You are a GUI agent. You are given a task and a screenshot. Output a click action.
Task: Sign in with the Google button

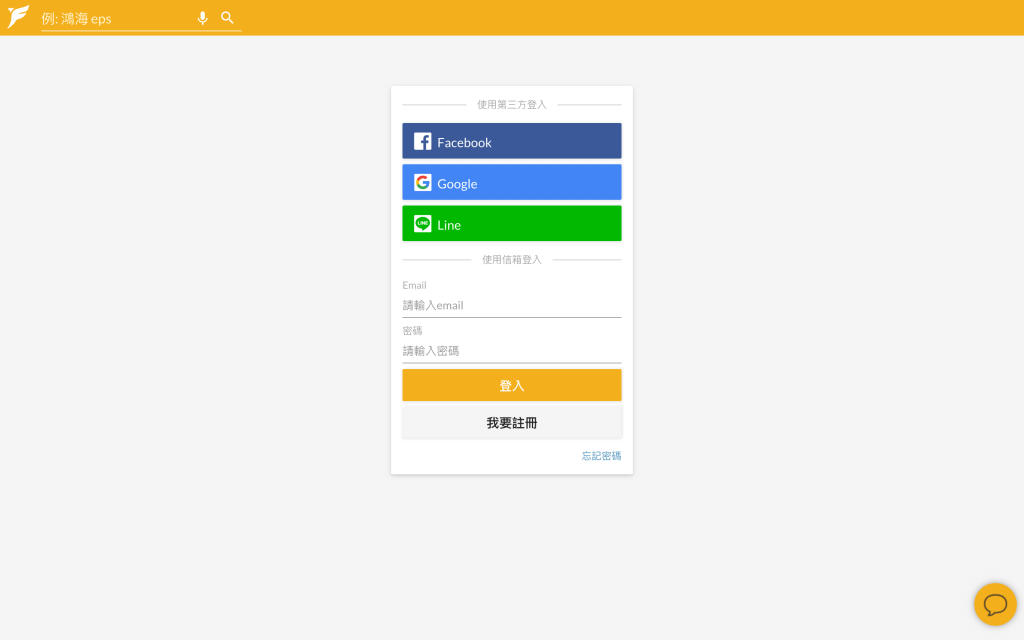click(x=511, y=182)
